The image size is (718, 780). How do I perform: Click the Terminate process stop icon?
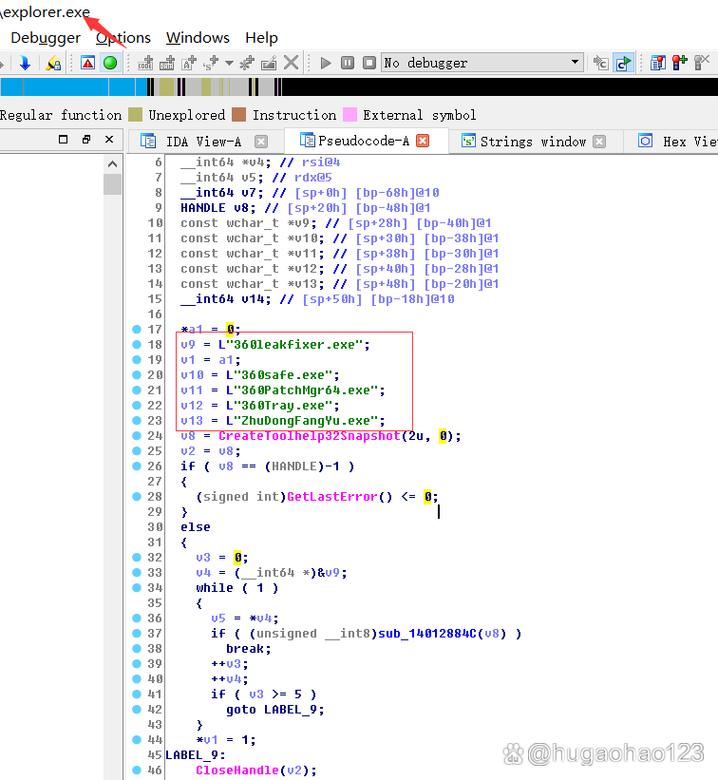[x=369, y=63]
